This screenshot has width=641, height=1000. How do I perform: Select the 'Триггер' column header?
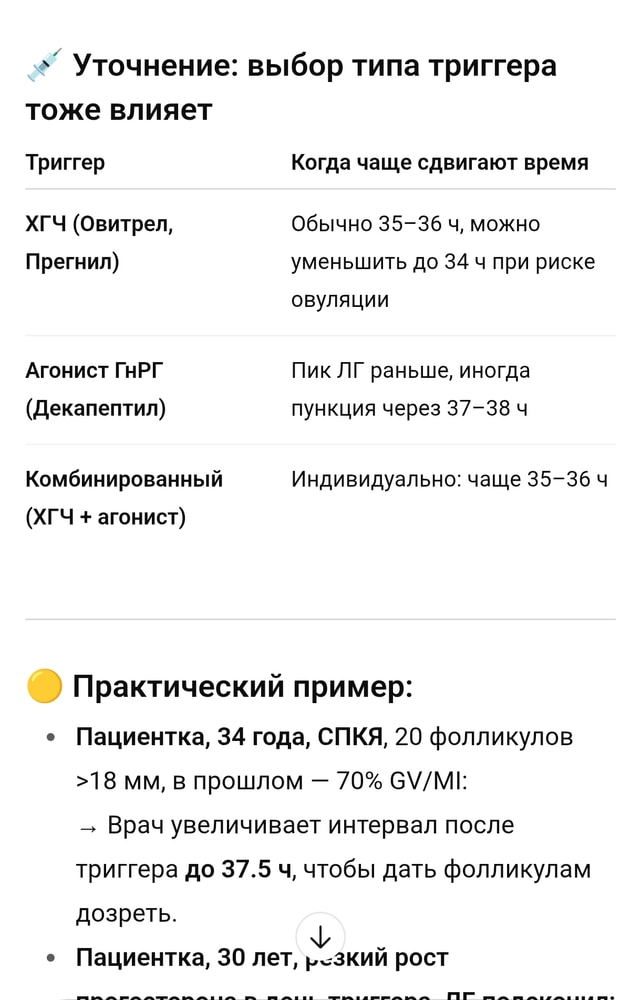point(65,162)
